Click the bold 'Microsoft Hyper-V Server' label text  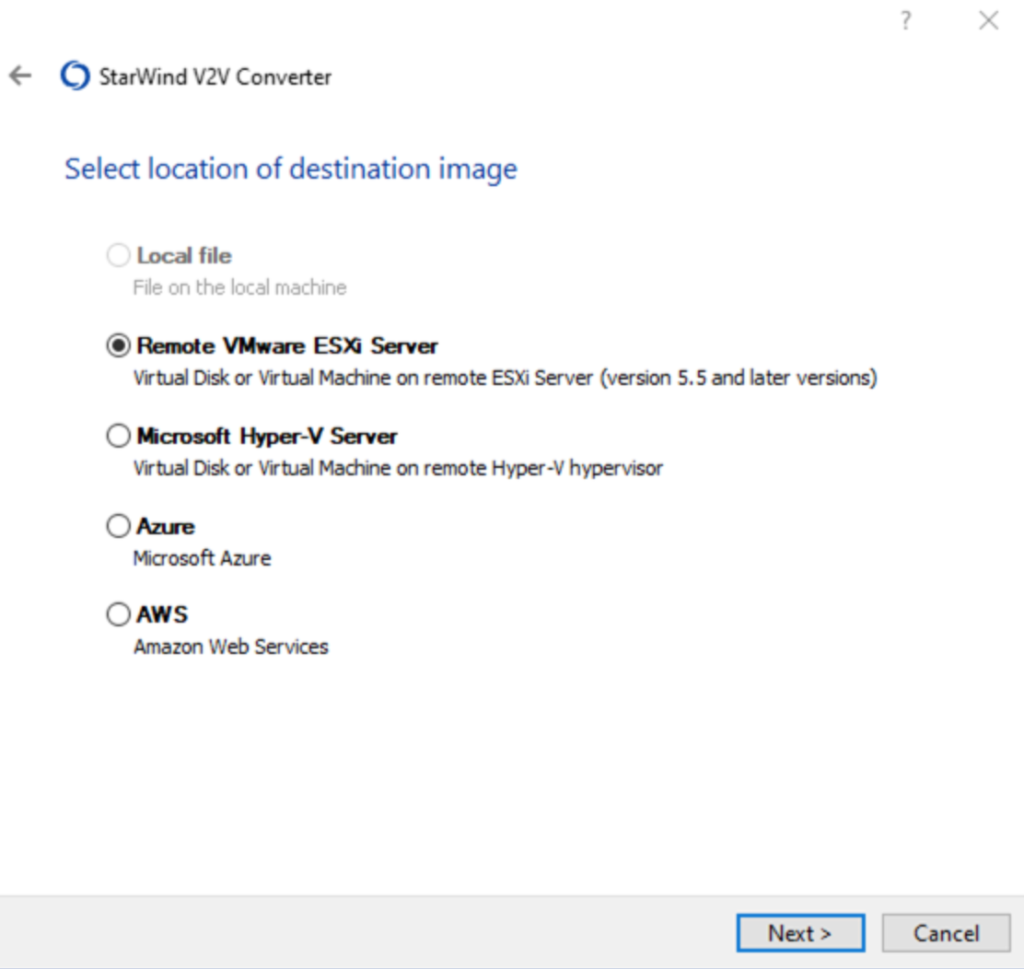point(267,436)
